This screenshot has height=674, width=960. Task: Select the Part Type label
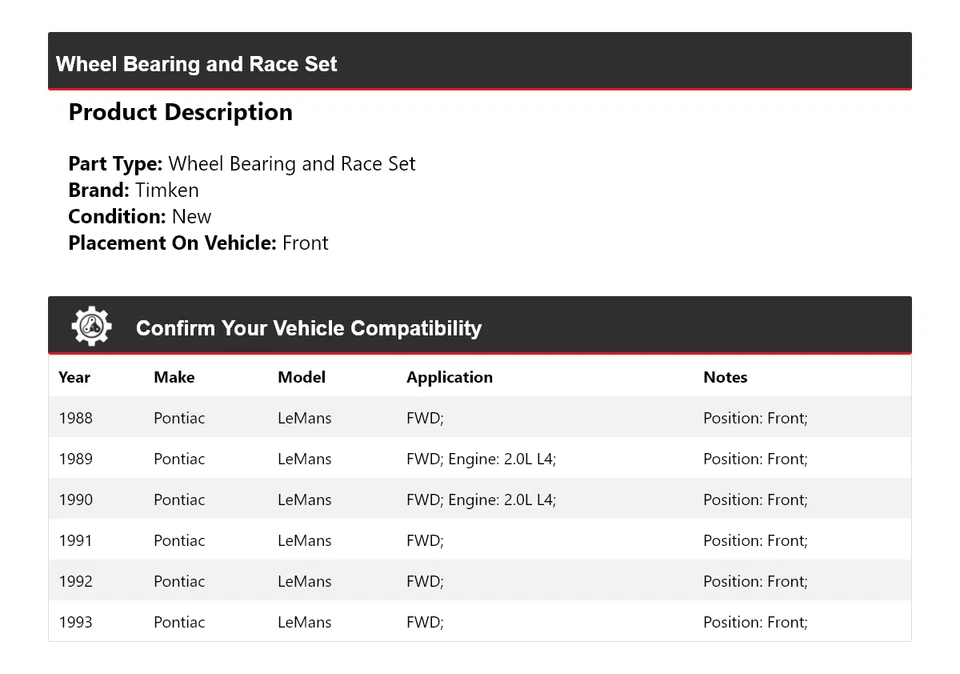point(113,163)
